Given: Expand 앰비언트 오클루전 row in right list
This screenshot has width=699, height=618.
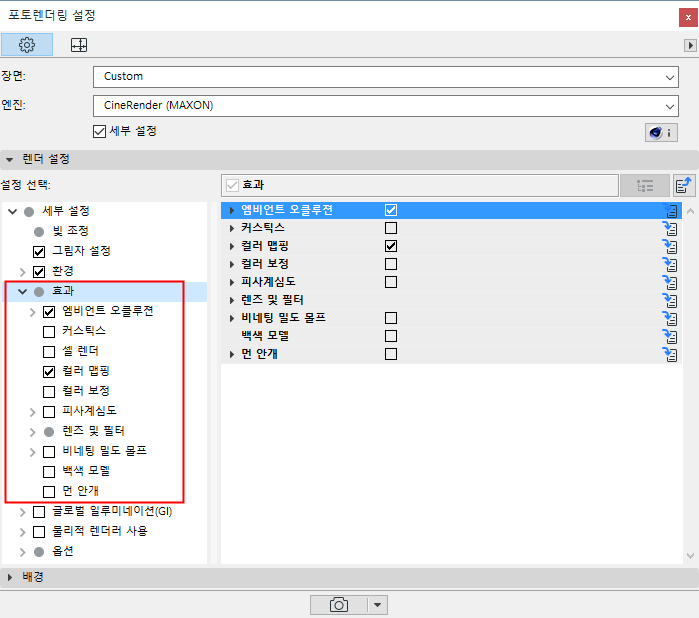Looking at the screenshot, I should (231, 210).
